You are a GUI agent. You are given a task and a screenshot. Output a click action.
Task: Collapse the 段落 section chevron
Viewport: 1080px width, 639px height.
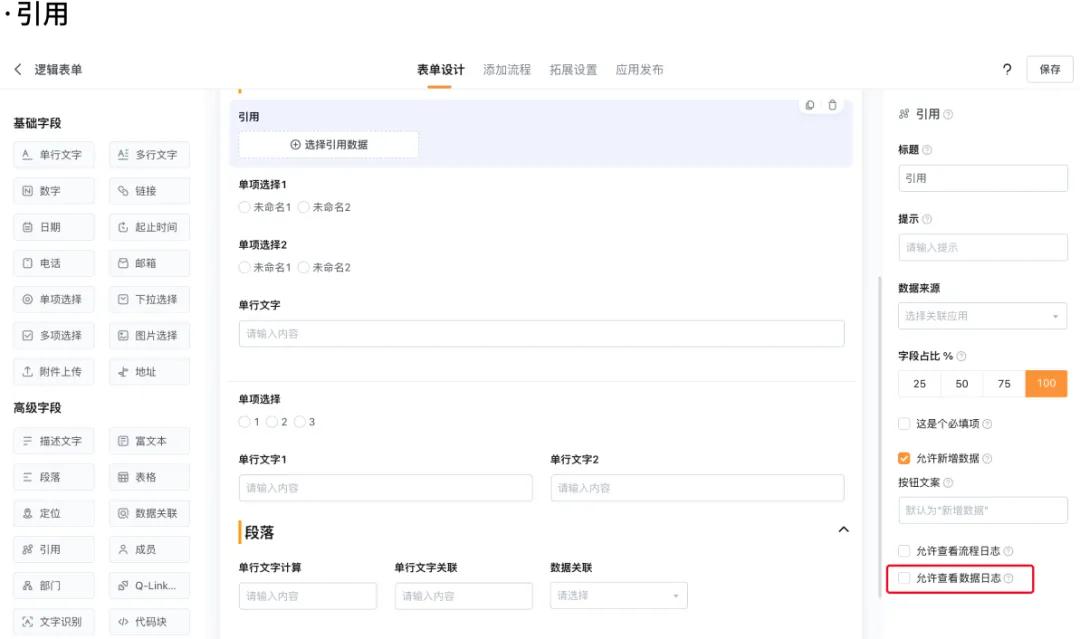coord(843,529)
